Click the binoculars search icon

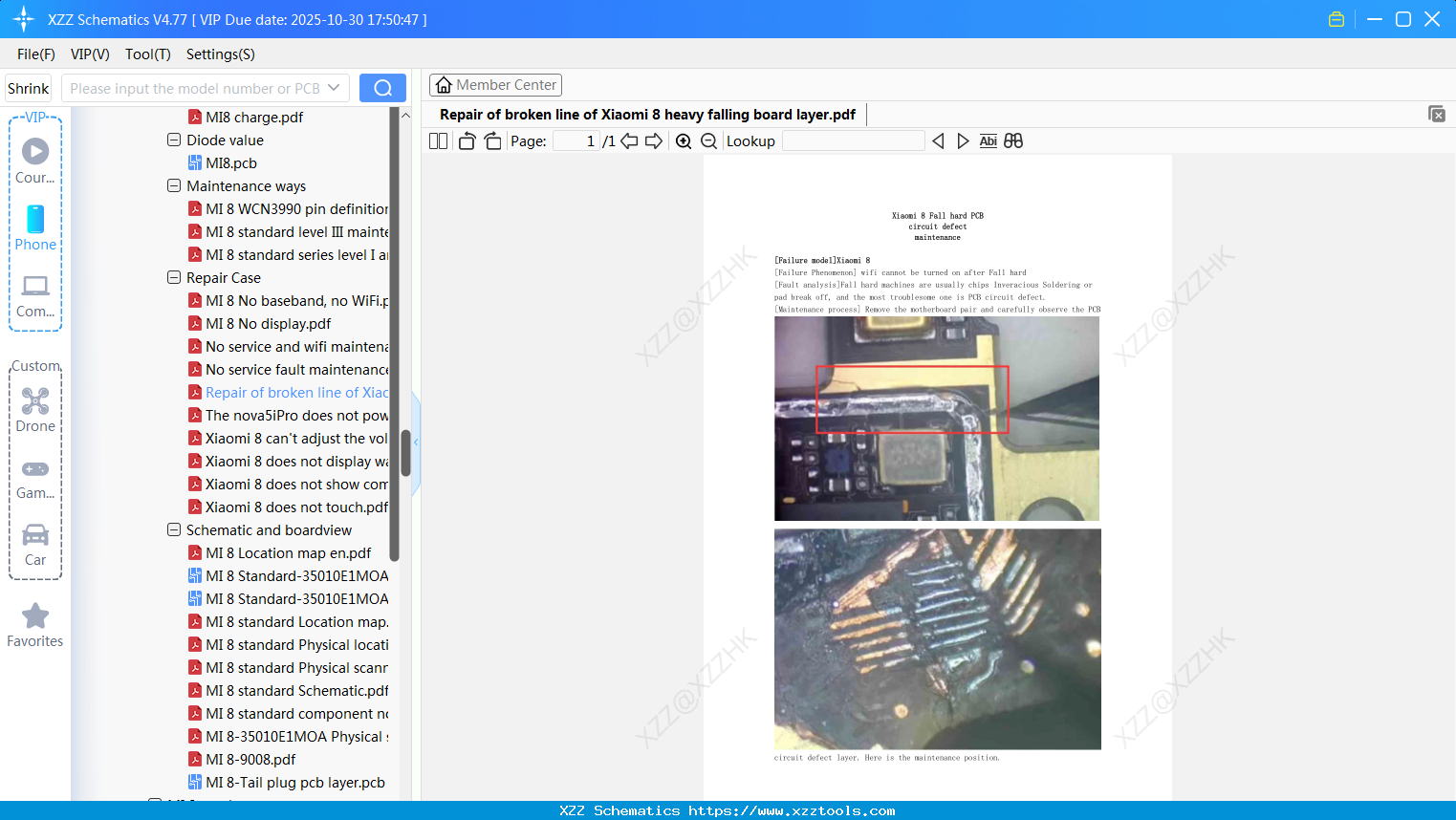pos(1013,141)
